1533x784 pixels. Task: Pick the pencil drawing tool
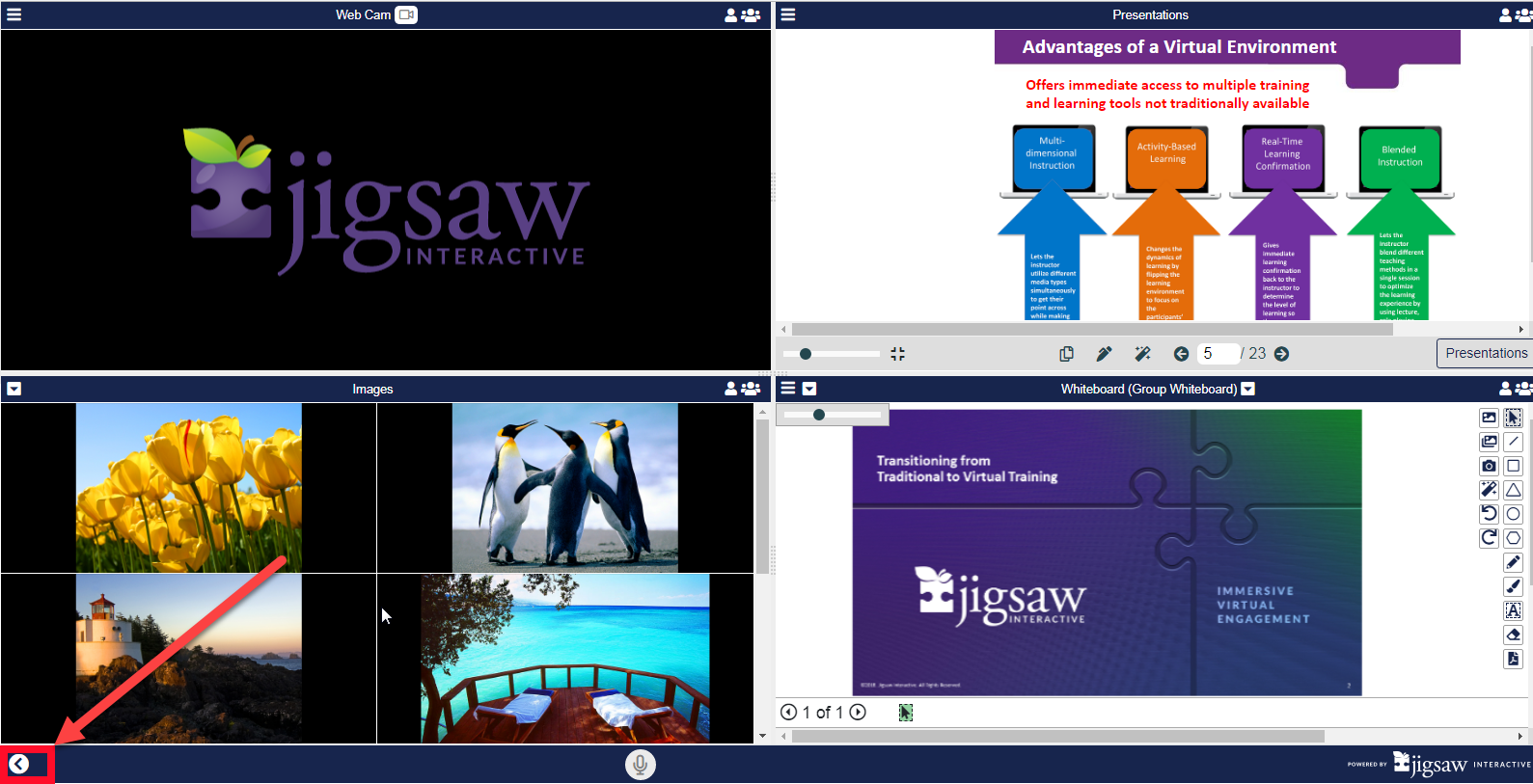pos(1513,562)
